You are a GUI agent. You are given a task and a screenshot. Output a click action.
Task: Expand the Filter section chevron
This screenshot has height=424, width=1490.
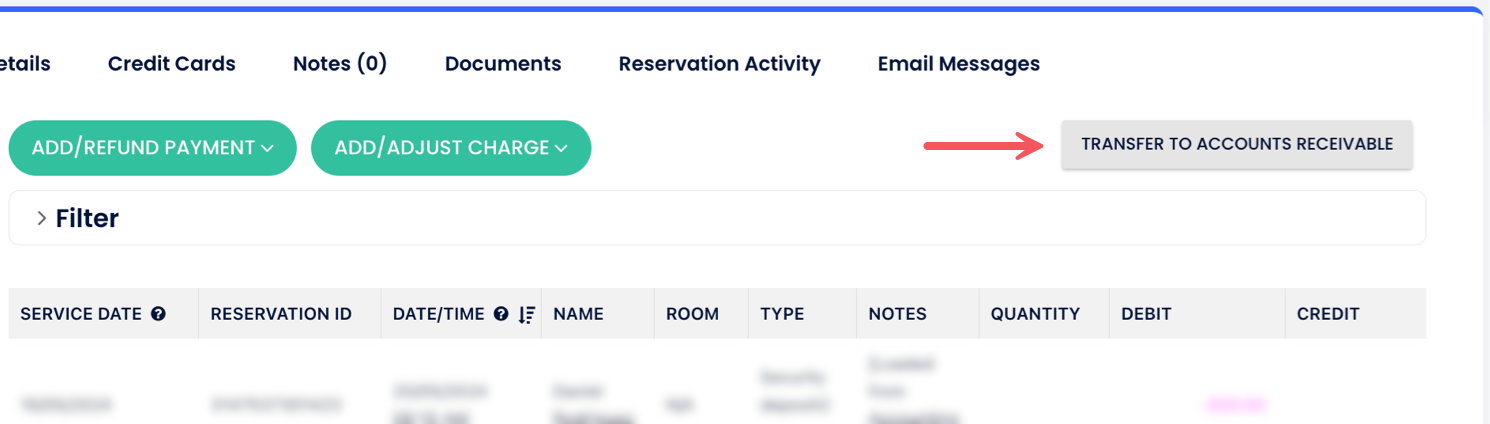tap(42, 218)
